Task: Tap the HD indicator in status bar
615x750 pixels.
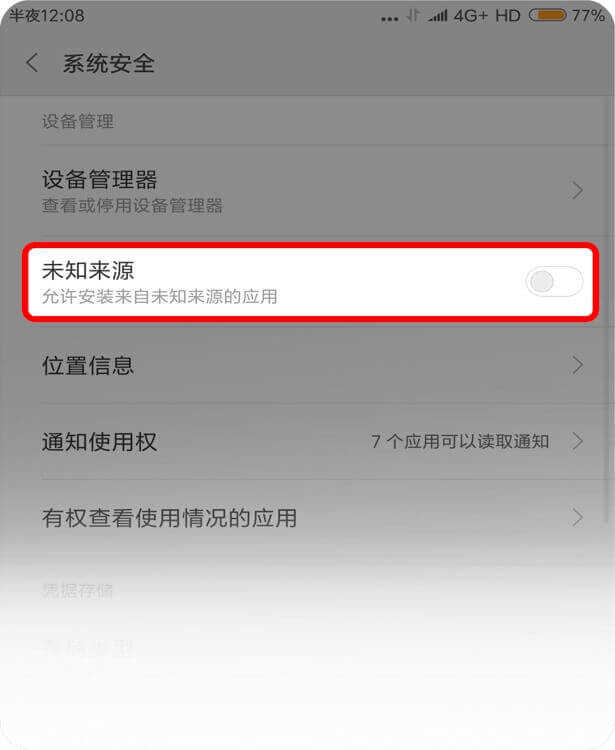Action: tap(508, 16)
